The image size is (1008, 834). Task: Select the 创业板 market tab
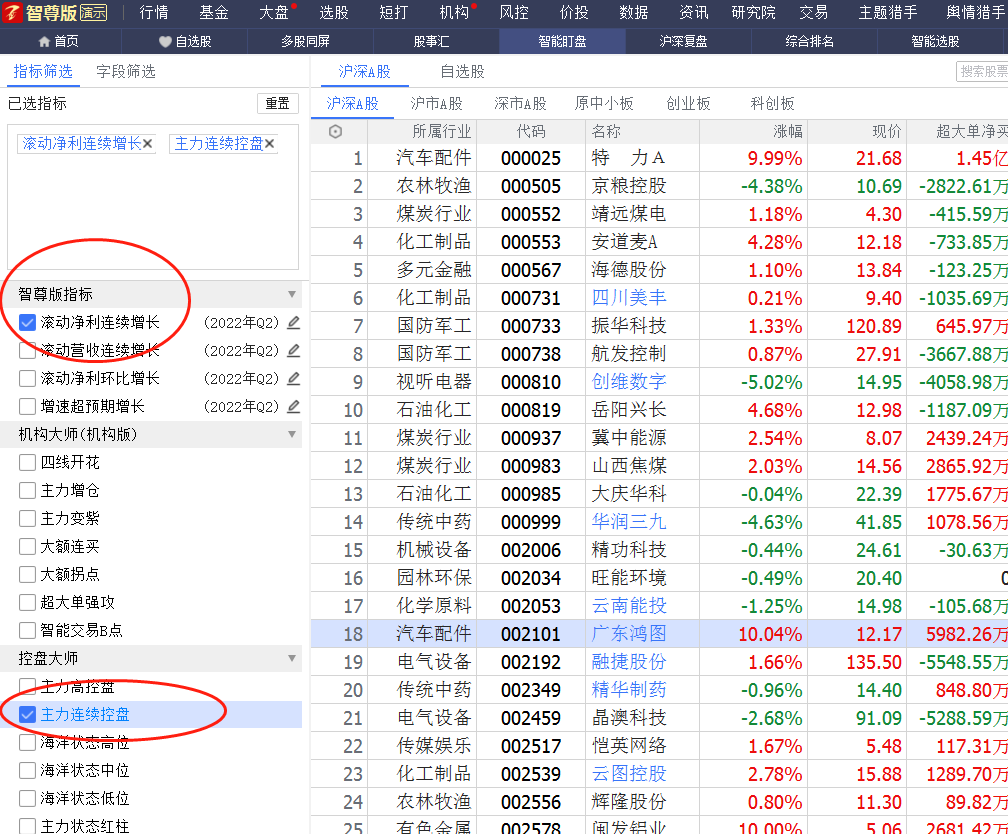688,104
